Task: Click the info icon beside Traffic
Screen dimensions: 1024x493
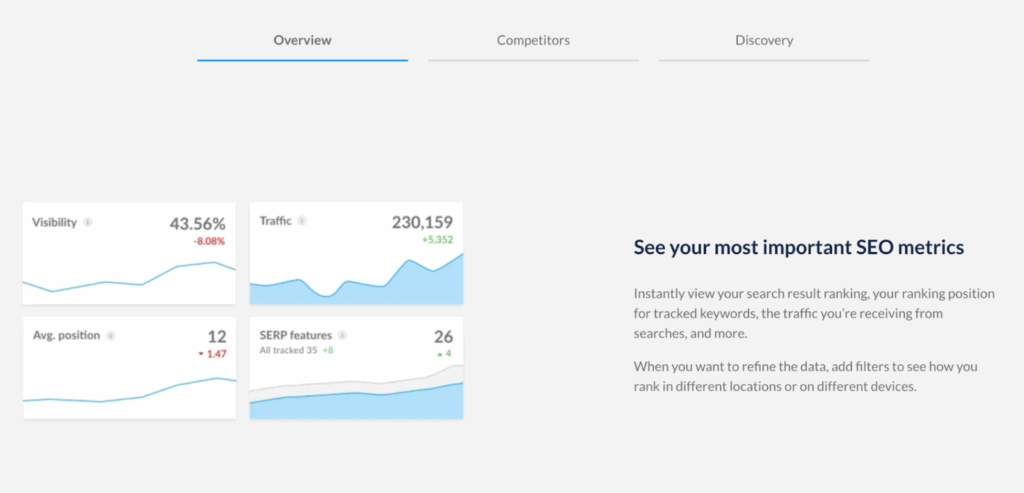Action: click(x=302, y=221)
